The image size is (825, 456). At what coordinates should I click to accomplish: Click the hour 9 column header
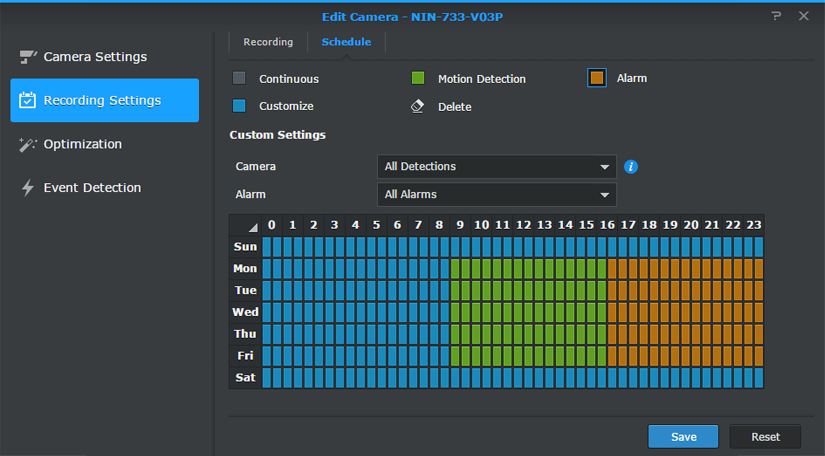tap(461, 225)
